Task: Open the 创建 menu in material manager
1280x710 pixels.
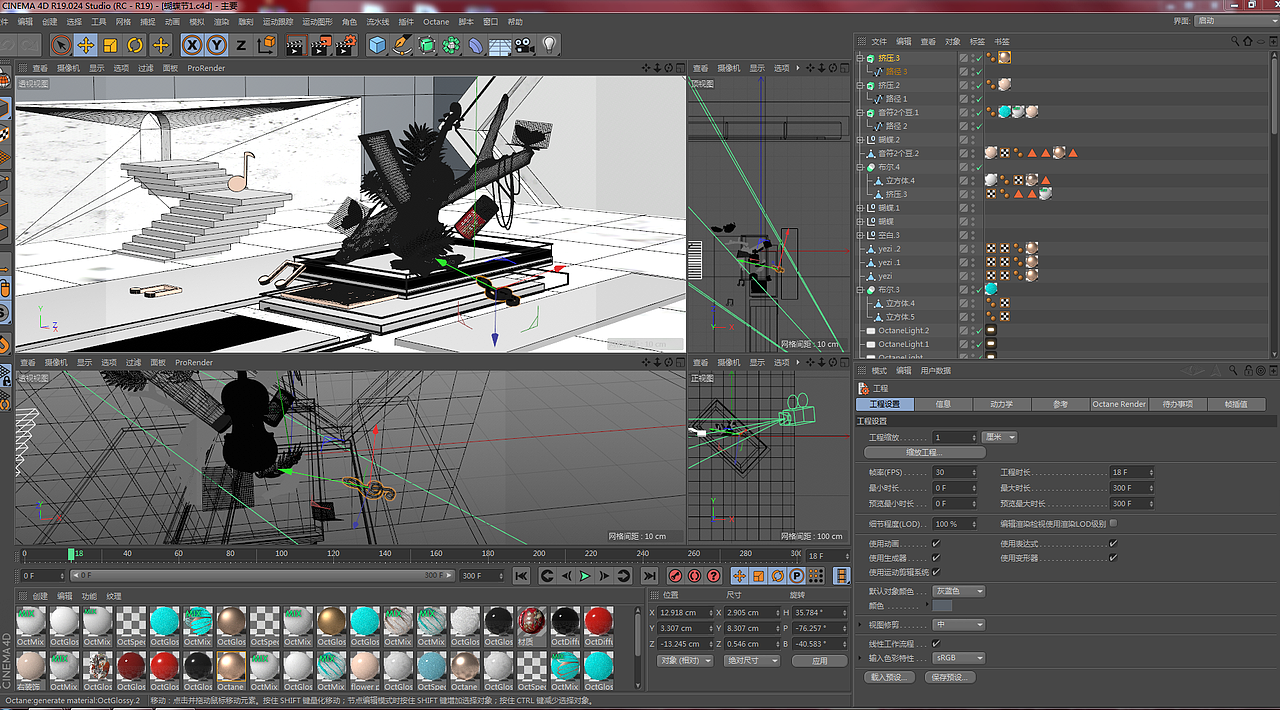Action: click(x=40, y=596)
